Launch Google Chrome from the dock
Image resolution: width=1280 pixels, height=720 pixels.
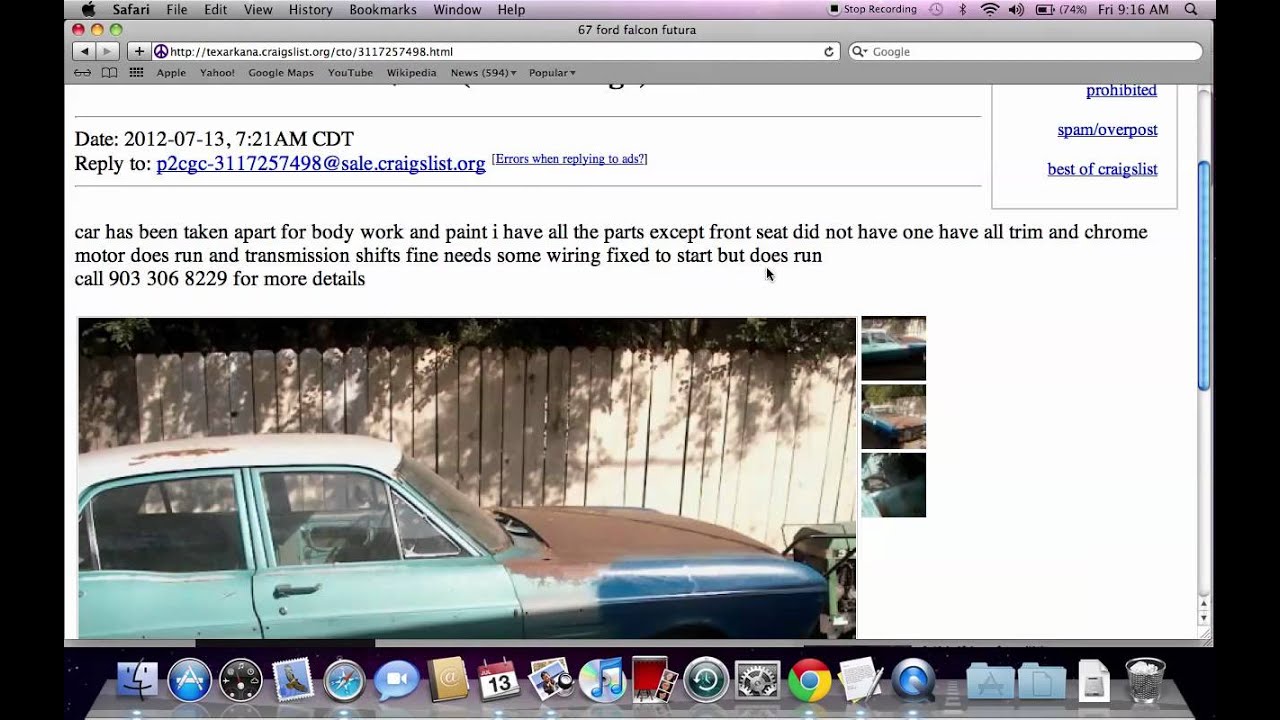coord(809,681)
